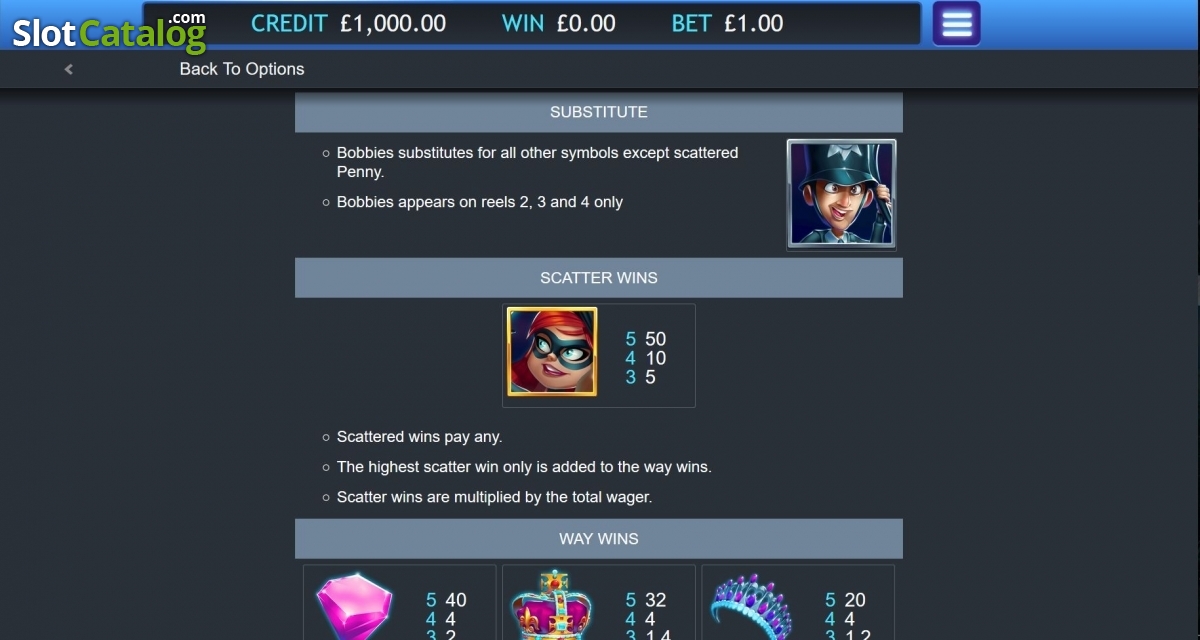The height and width of the screenshot is (640, 1200).
Task: Click the SCATTER WINS section header
Action: tap(599, 278)
